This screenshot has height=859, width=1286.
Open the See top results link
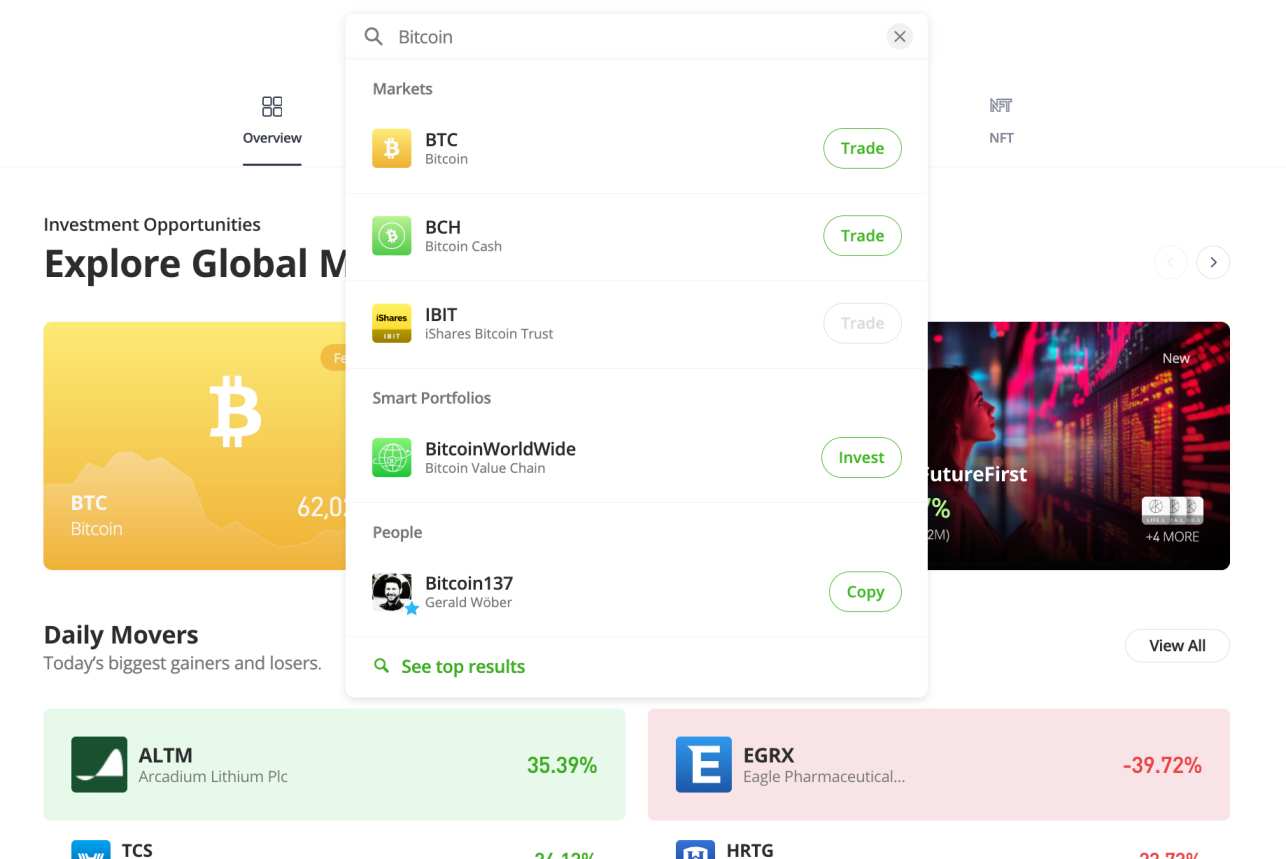pyautogui.click(x=463, y=667)
